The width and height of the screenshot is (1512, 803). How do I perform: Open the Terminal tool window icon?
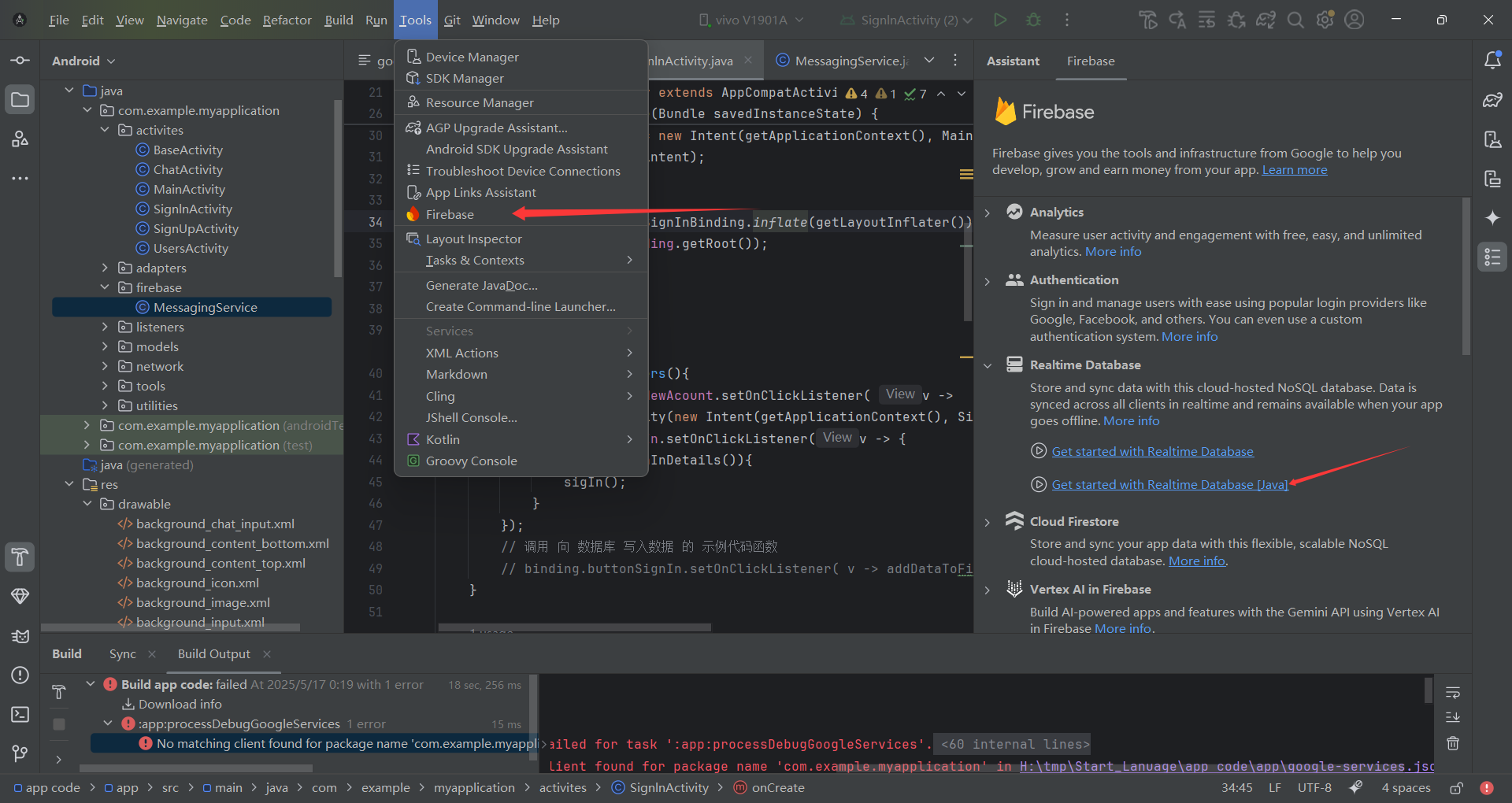[x=20, y=714]
